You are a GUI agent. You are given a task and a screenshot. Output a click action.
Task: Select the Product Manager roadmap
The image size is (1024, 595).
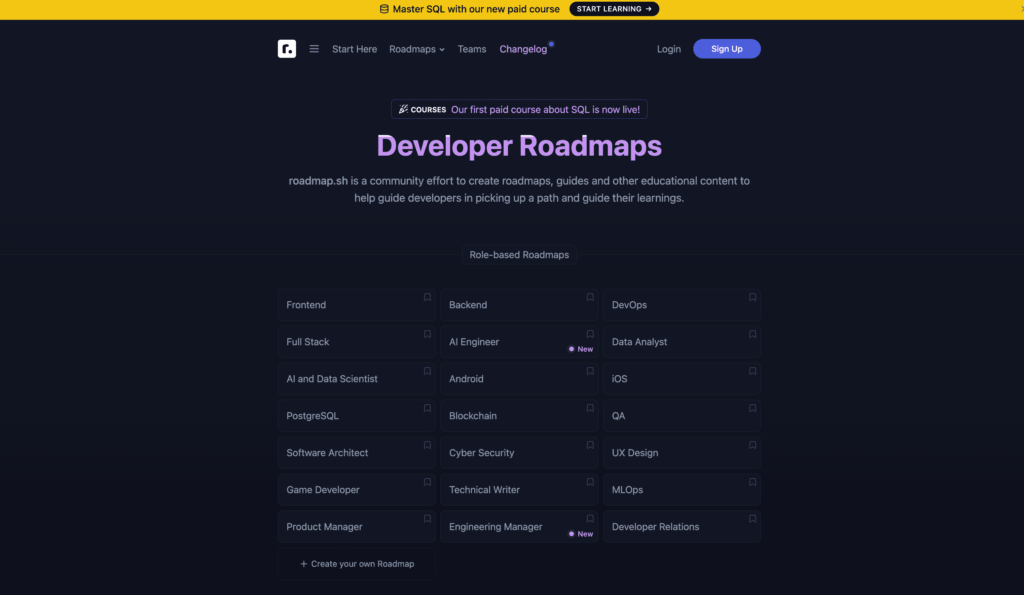point(357,526)
